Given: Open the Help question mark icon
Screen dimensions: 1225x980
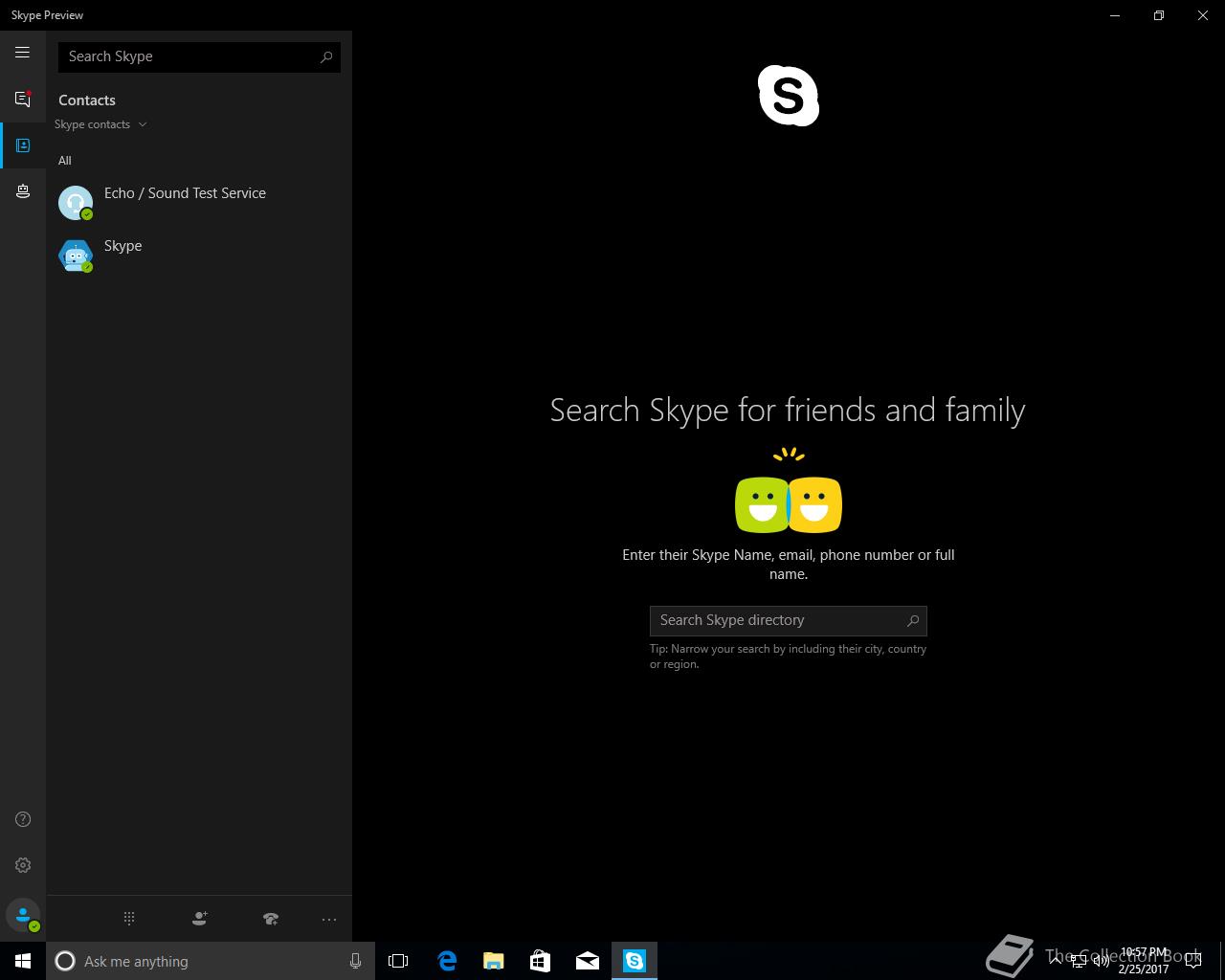Looking at the screenshot, I should (23, 819).
